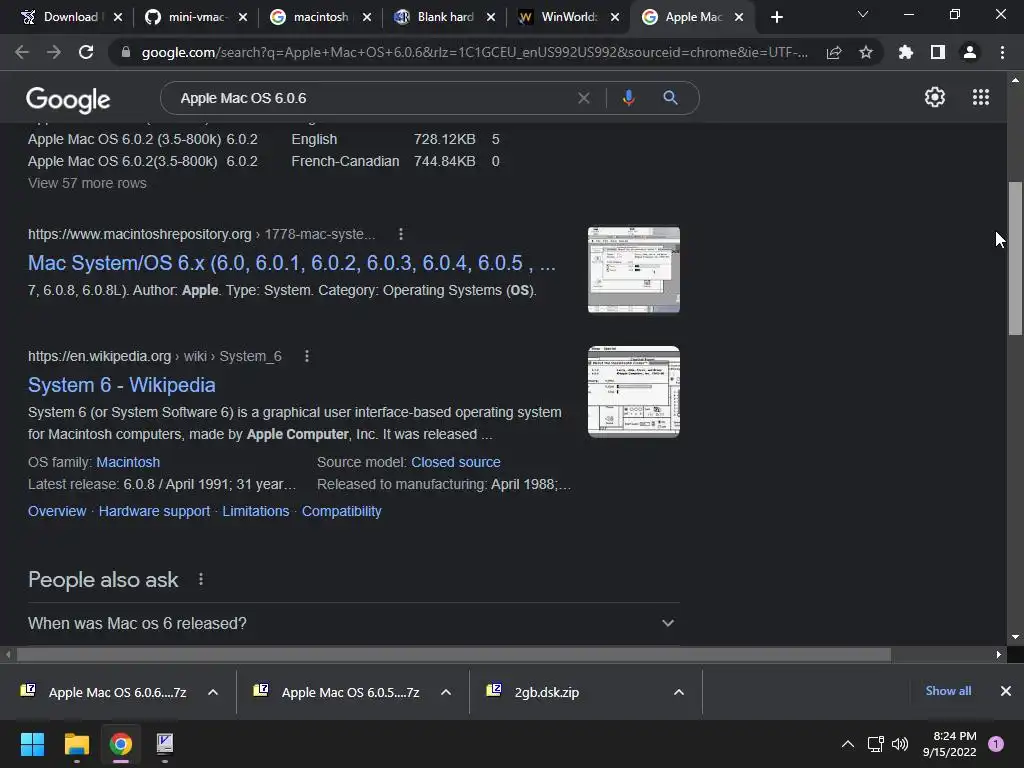Open the Macintosh OS family link
The height and width of the screenshot is (768, 1024).
128,462
